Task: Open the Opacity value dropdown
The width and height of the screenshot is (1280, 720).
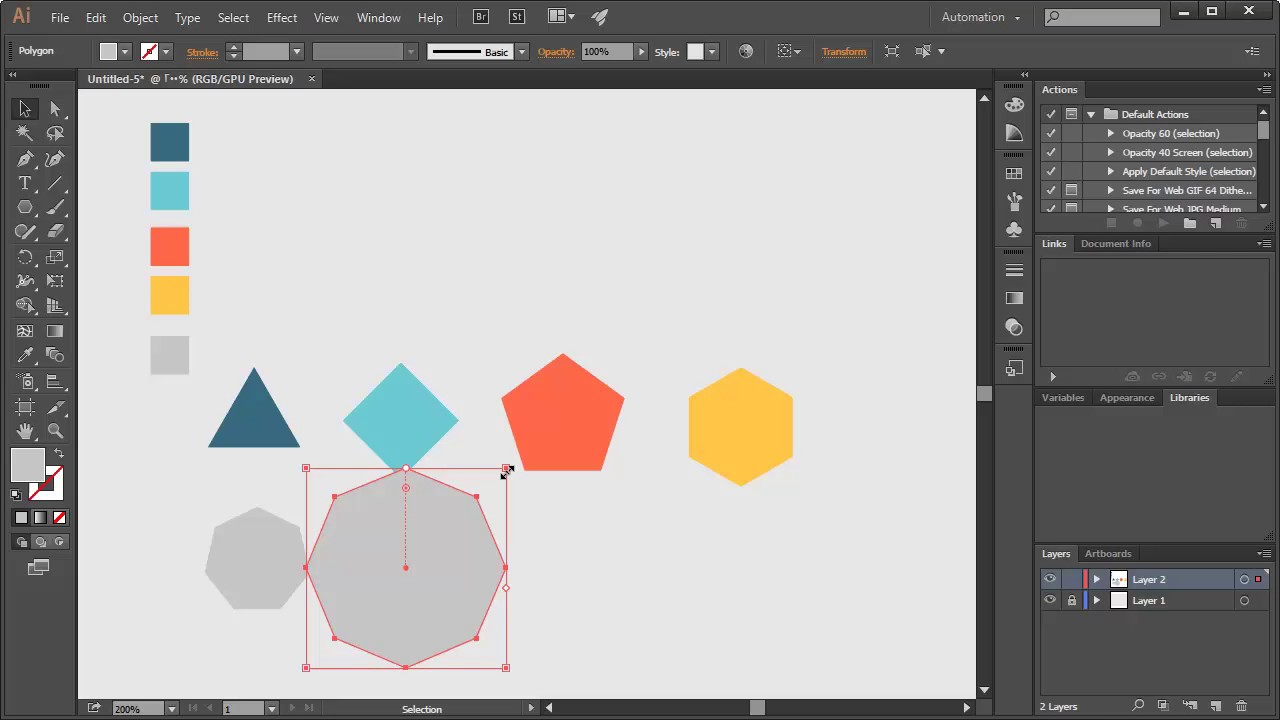Action: (641, 51)
